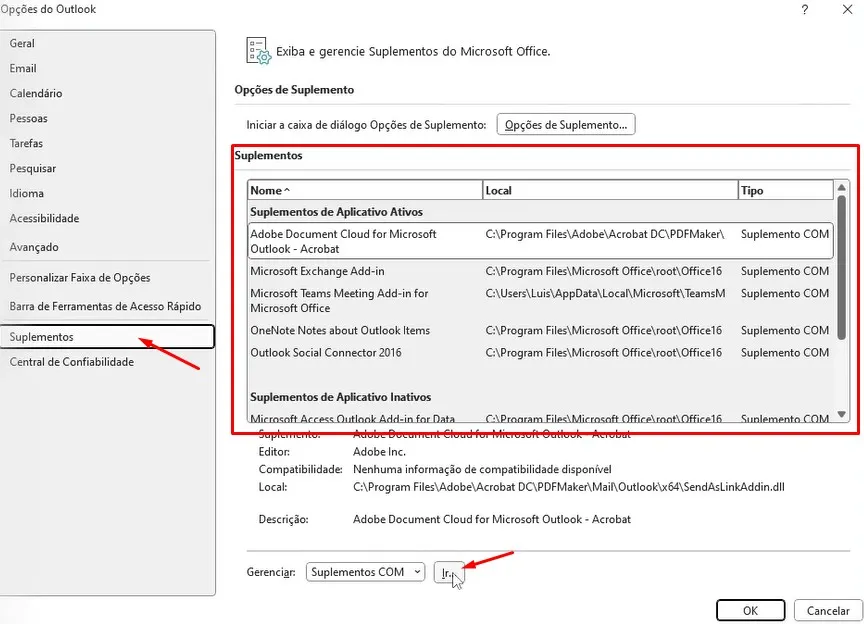Screen dimensions: 864x624
Task: Click the Opções de Suplemento button
Action: 566,125
